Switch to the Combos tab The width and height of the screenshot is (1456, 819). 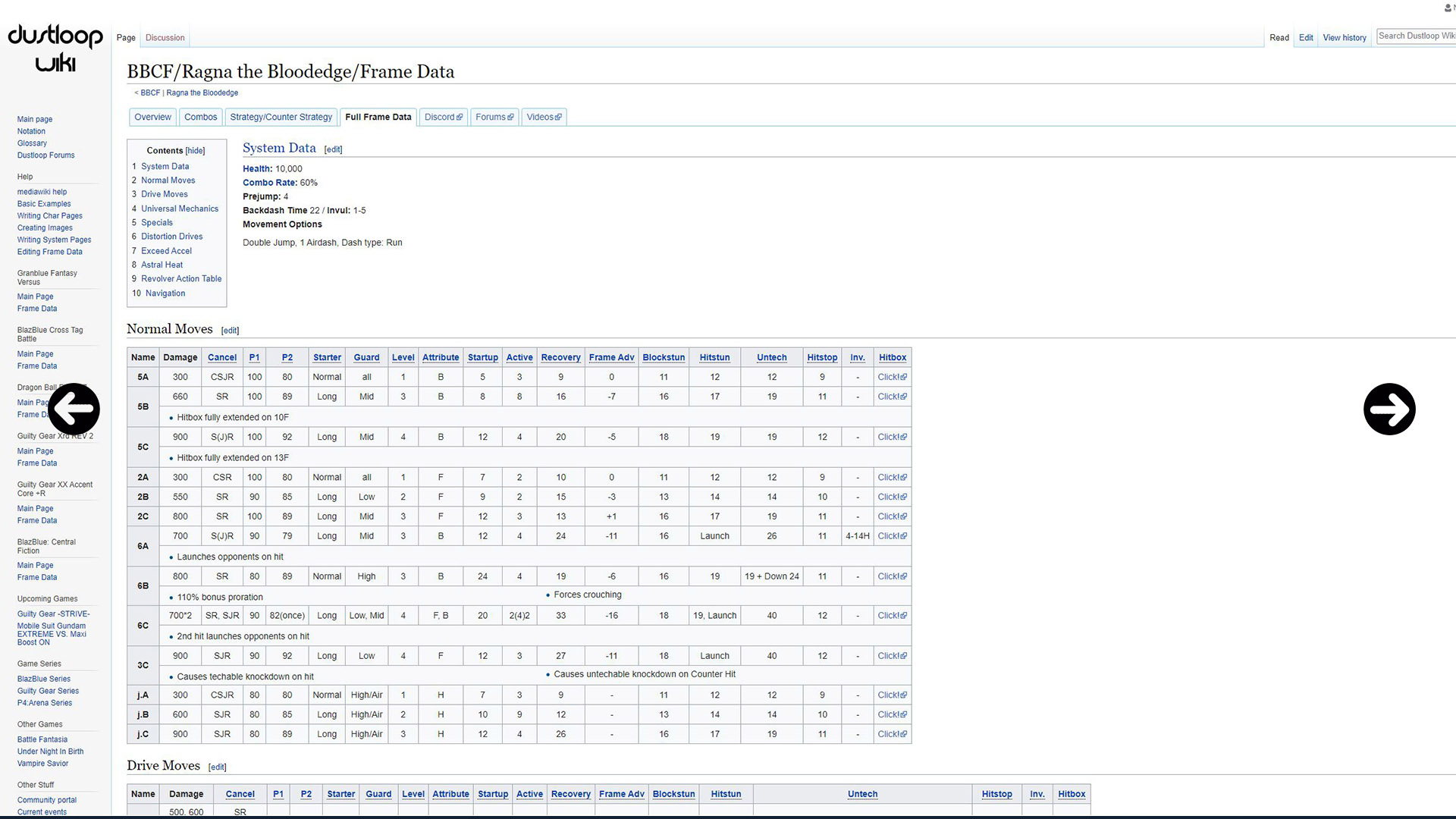click(201, 117)
